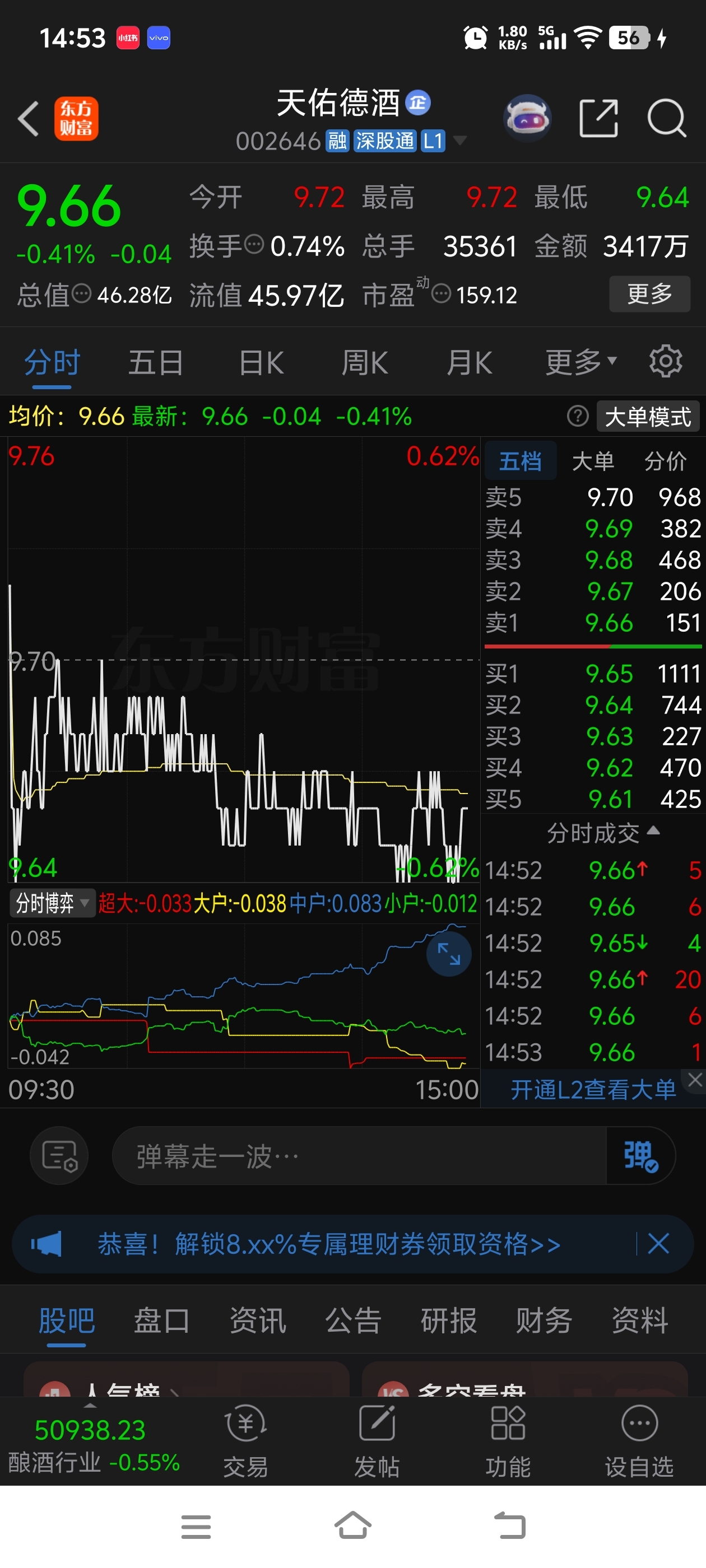Open the 资料 profile tab
This screenshot has width=706, height=1568.
tap(640, 1320)
